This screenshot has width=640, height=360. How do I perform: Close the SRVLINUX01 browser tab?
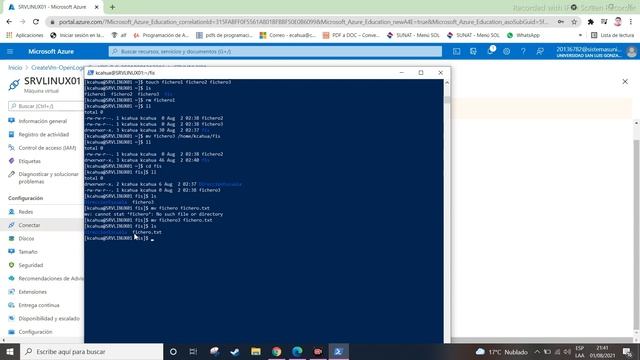point(96,7)
